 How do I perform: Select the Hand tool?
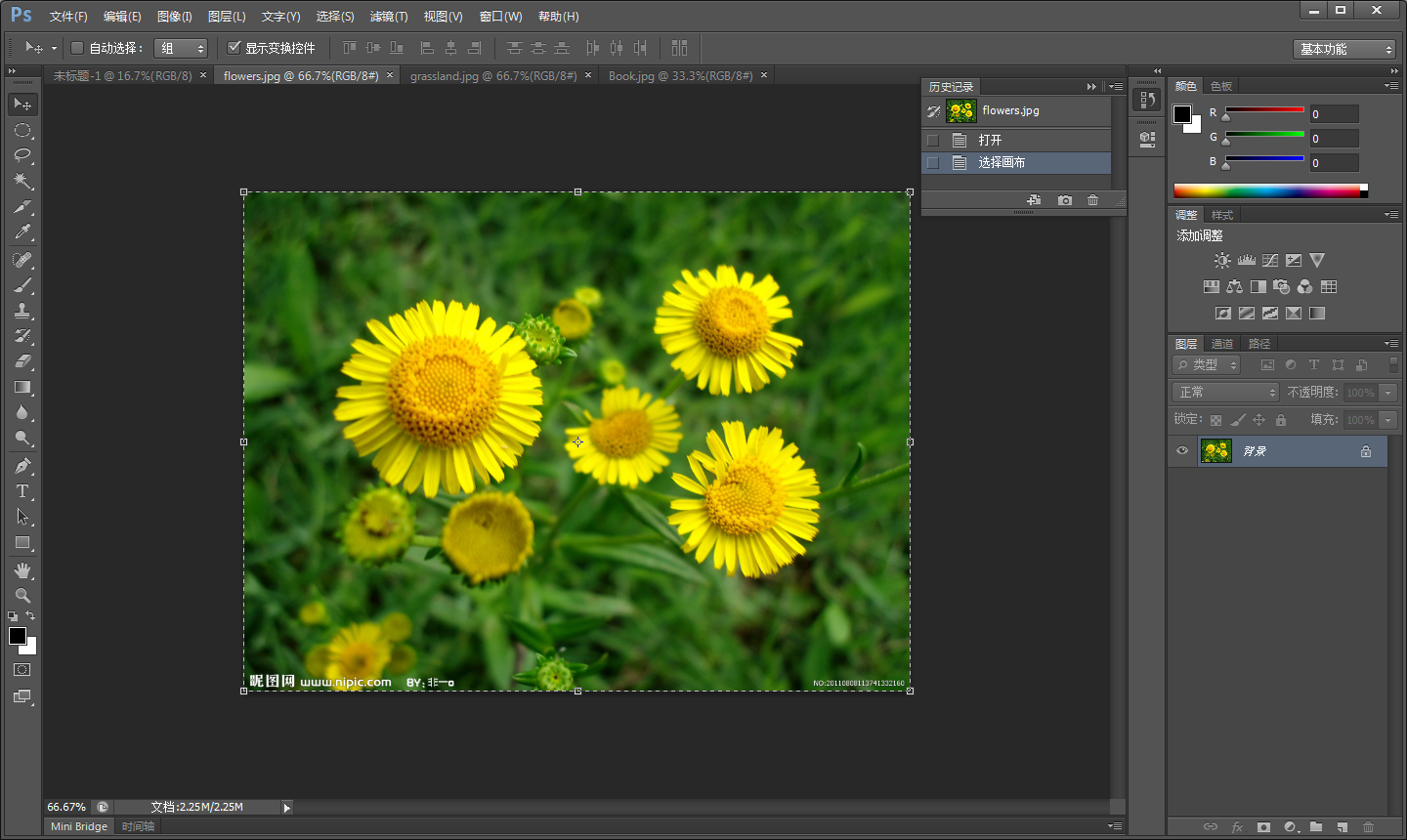click(22, 570)
